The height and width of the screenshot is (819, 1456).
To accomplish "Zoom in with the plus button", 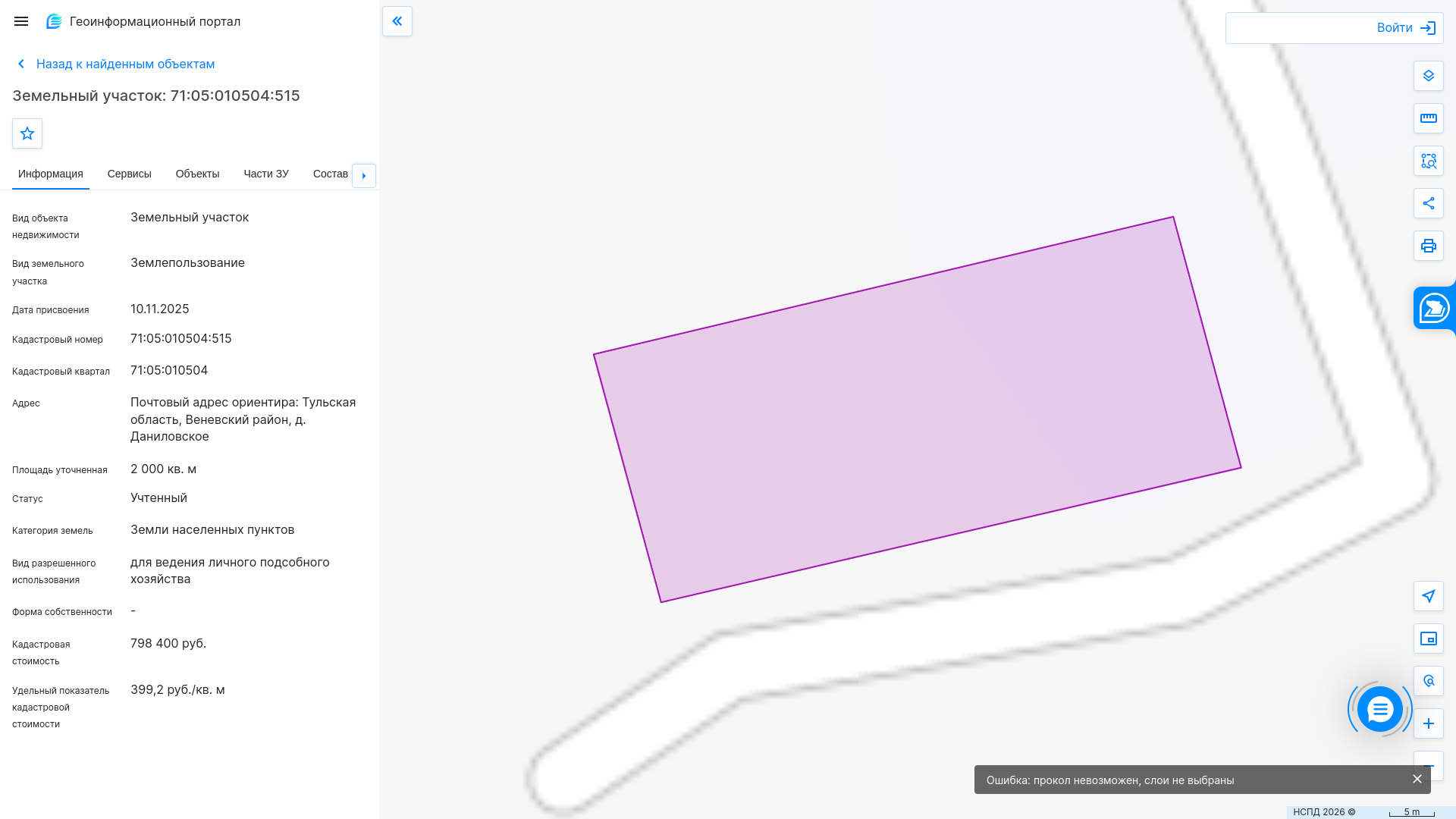I will pos(1429,723).
